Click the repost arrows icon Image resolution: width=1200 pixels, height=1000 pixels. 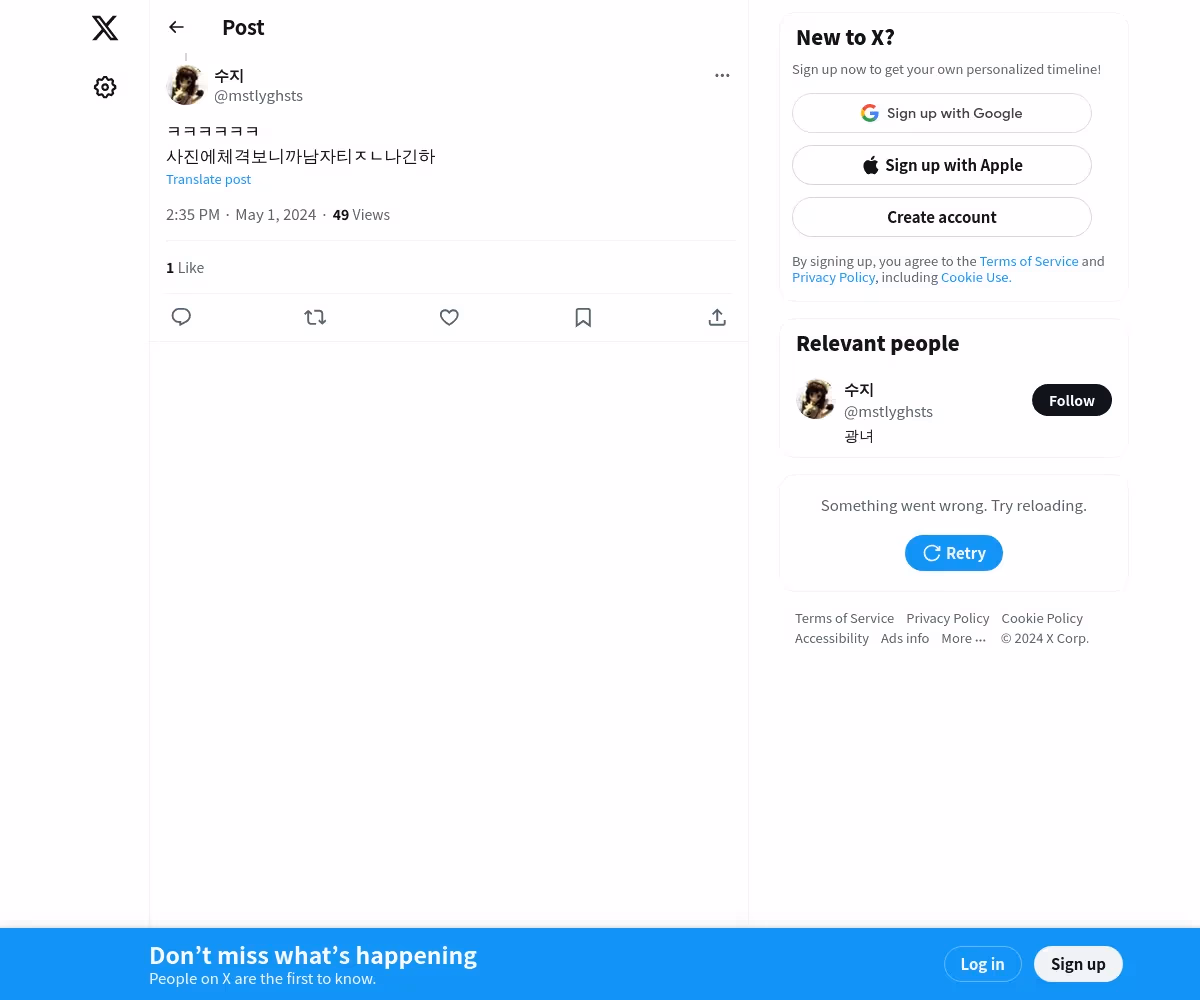pyautogui.click(x=315, y=317)
